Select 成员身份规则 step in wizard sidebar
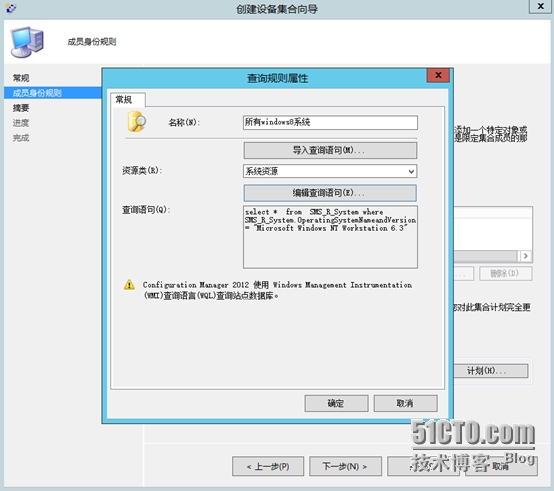Viewport: 554px width, 491px height. (x=53, y=93)
